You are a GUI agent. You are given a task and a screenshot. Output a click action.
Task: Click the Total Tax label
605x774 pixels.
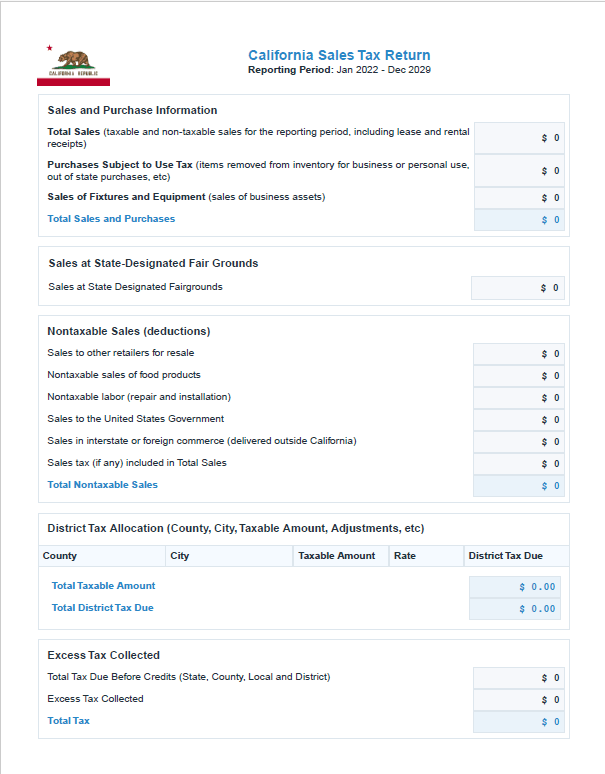pyautogui.click(x=68, y=721)
